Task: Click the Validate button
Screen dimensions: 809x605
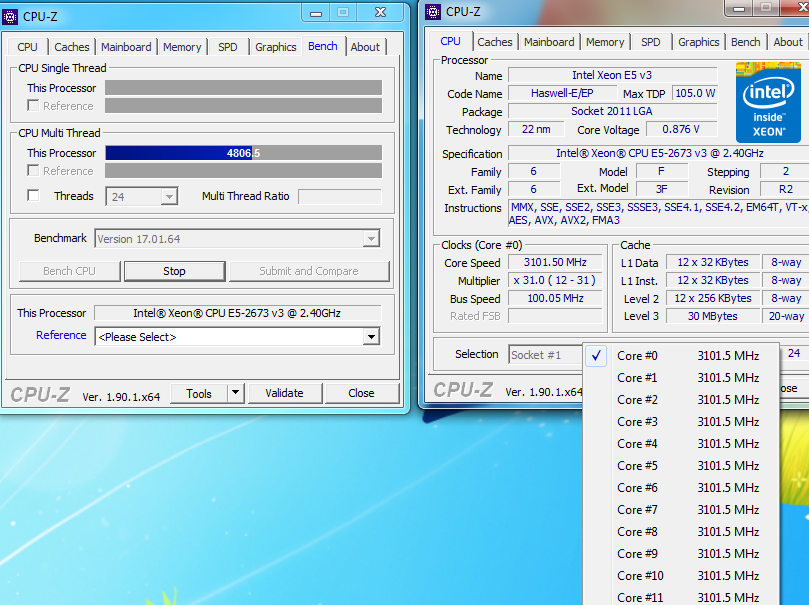Action: coord(284,393)
